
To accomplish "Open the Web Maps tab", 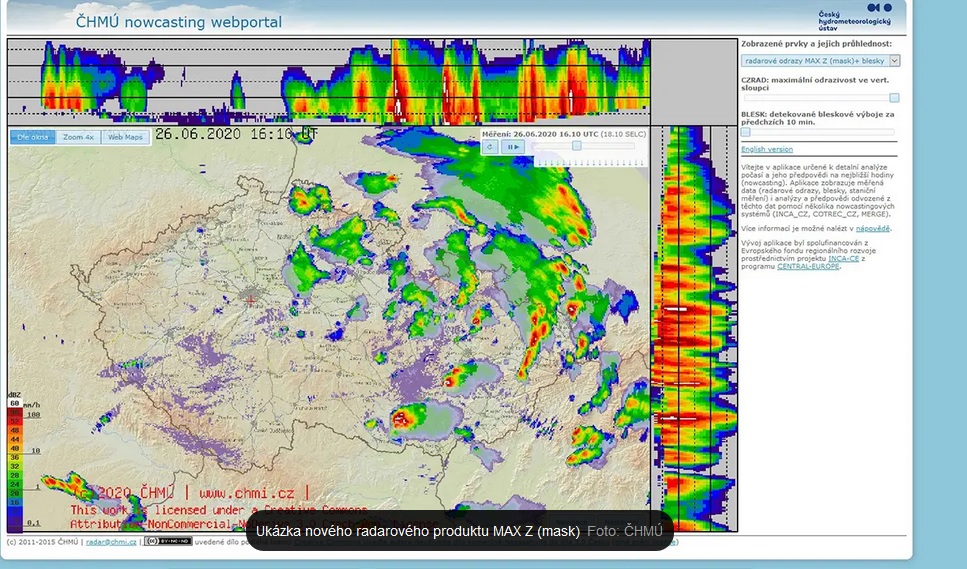I will click(x=126, y=137).
